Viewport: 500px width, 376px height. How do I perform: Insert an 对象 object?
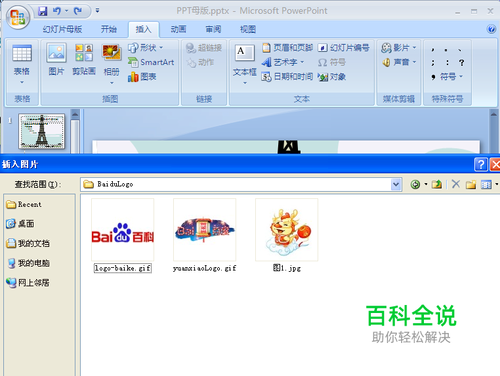(x=332, y=77)
